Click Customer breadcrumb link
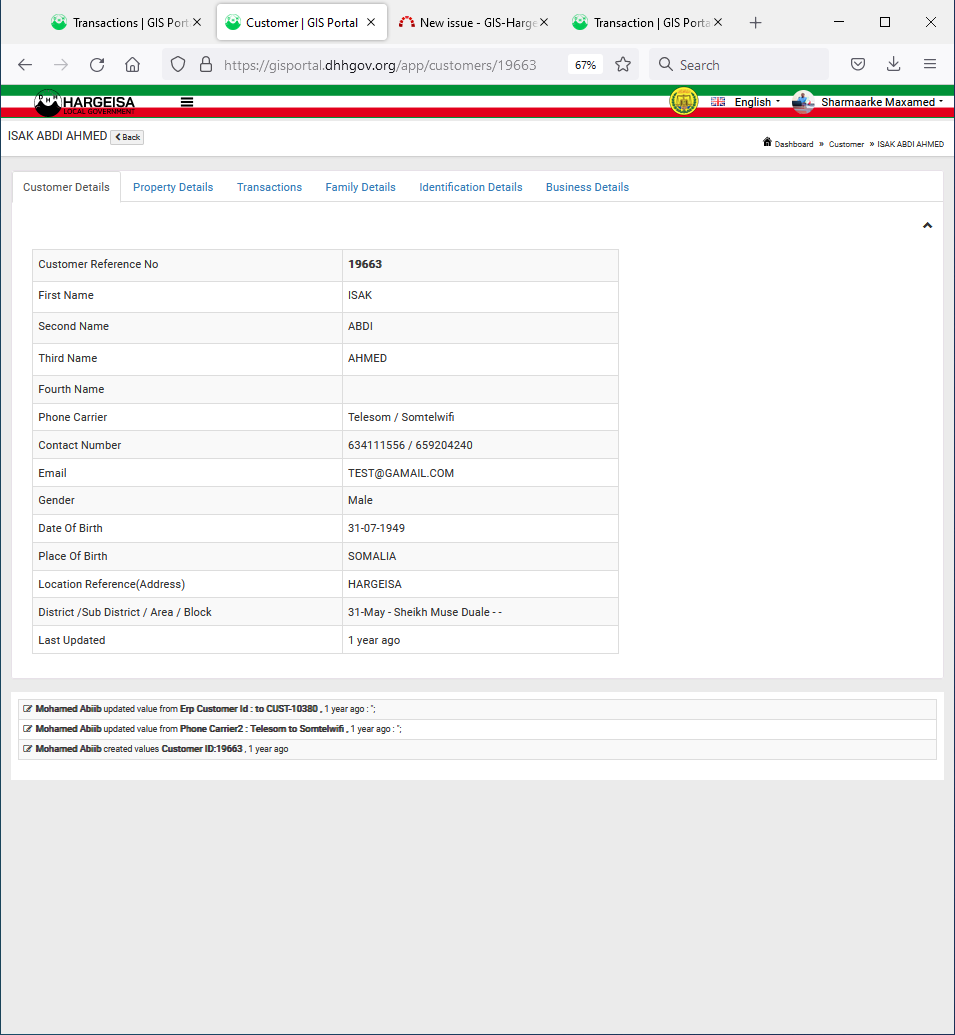The width and height of the screenshot is (955, 1035). [846, 144]
